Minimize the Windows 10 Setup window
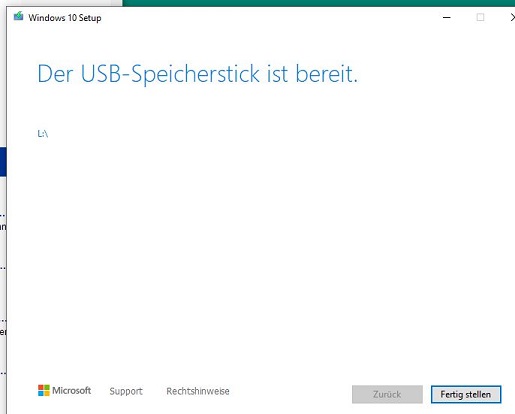This screenshot has height=414, width=515. (x=447, y=17)
